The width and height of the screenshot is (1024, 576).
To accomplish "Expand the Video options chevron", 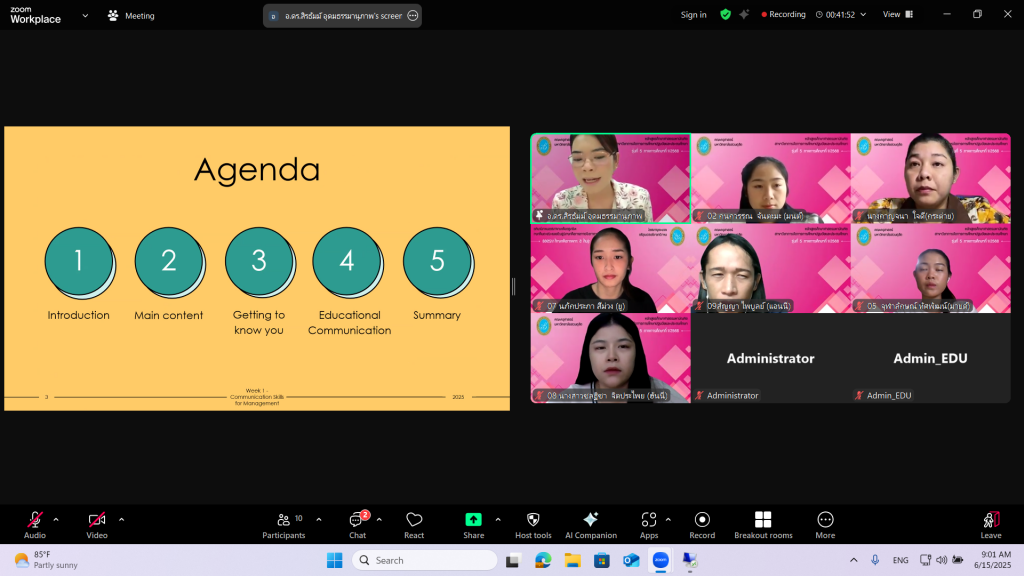I will pyautogui.click(x=122, y=519).
